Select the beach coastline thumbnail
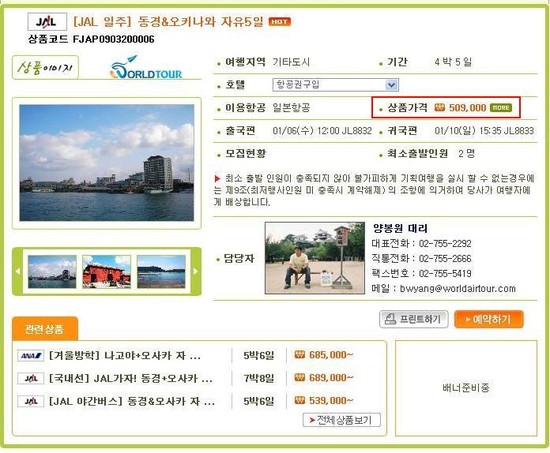The image size is (550, 453). point(161,272)
